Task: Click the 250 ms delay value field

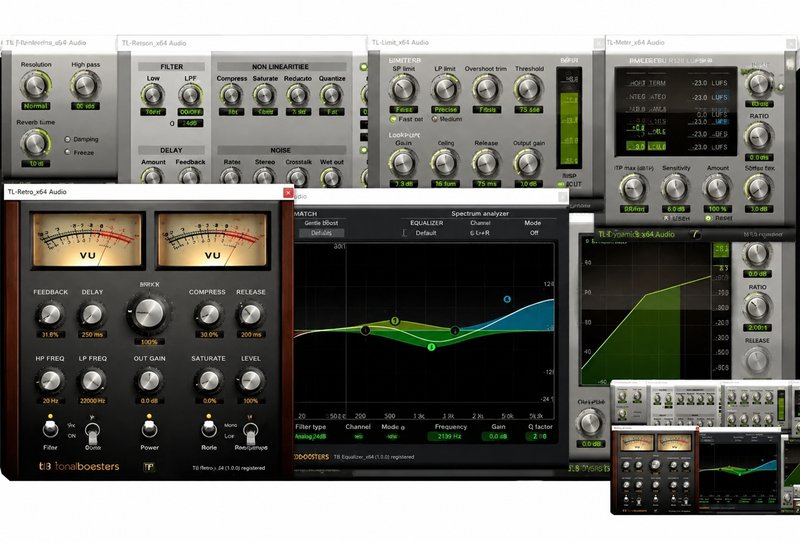Action: [92, 335]
